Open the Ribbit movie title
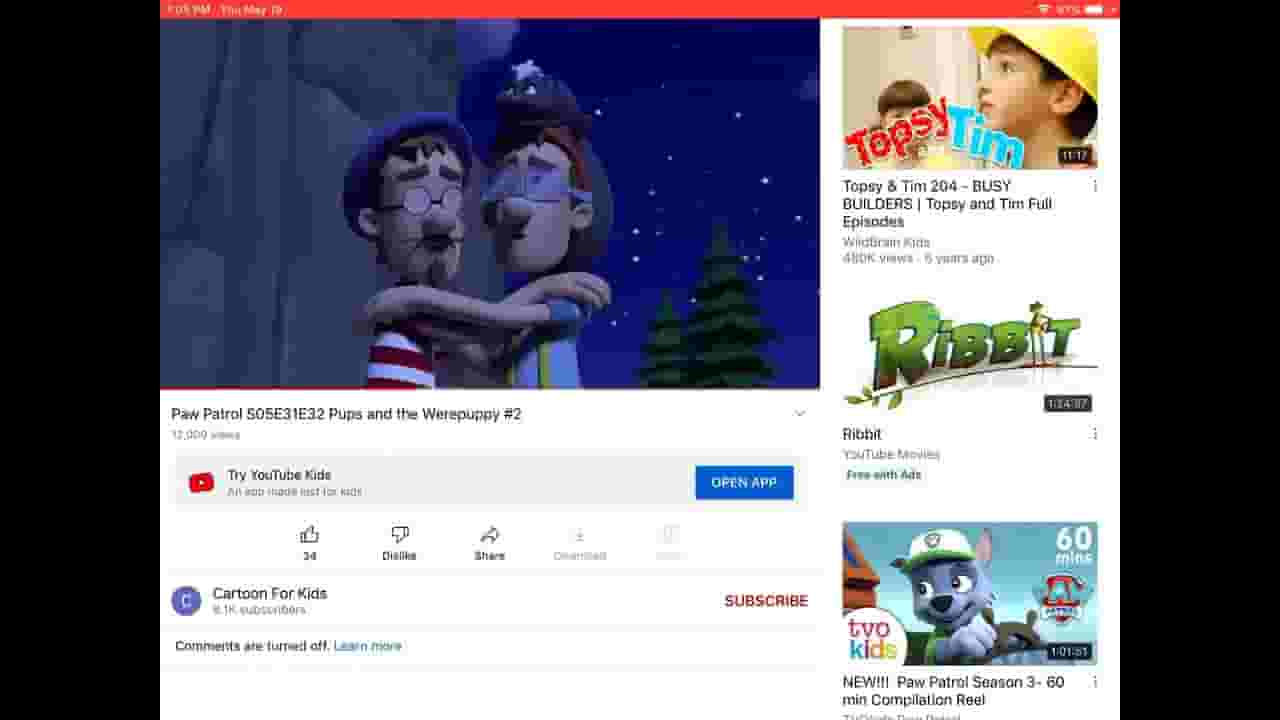1280x720 pixels. point(862,434)
